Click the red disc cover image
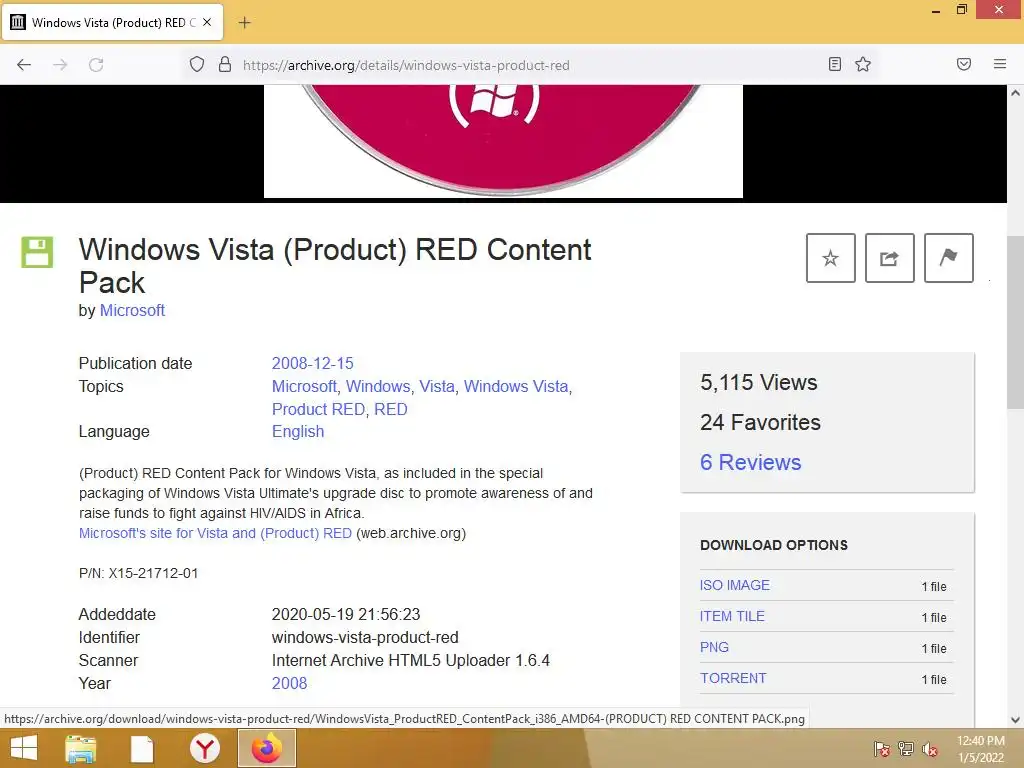Viewport: 1024px width, 768px height. (503, 140)
